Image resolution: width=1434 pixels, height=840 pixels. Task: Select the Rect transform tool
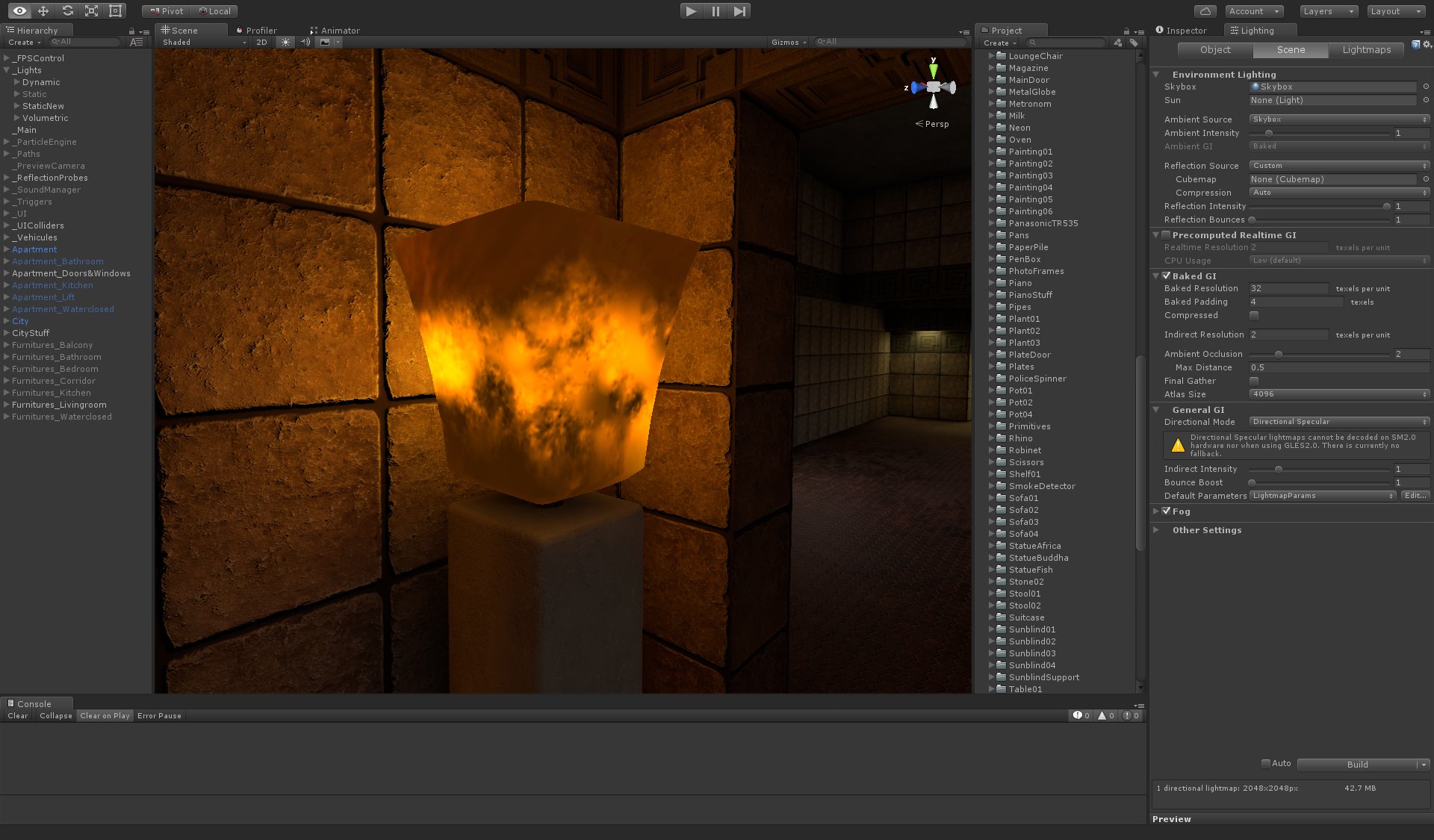115,10
